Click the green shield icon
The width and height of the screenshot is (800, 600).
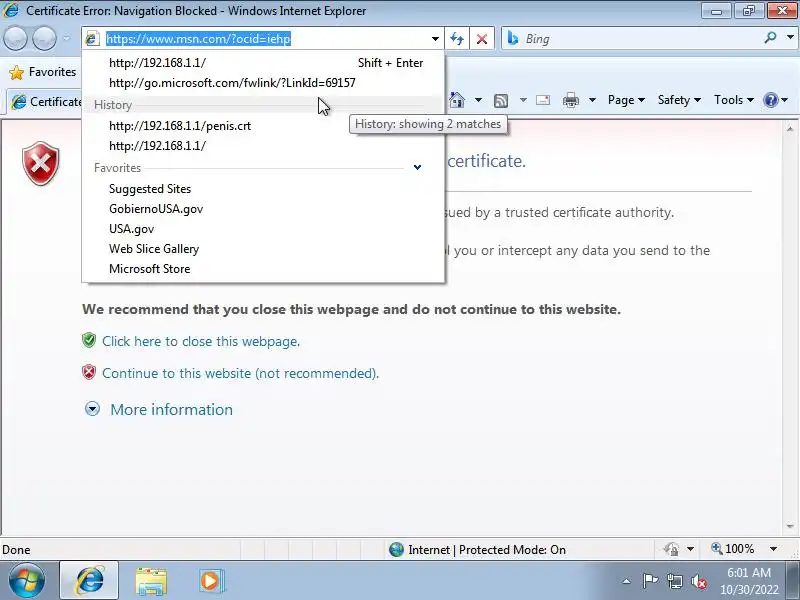[x=89, y=340]
